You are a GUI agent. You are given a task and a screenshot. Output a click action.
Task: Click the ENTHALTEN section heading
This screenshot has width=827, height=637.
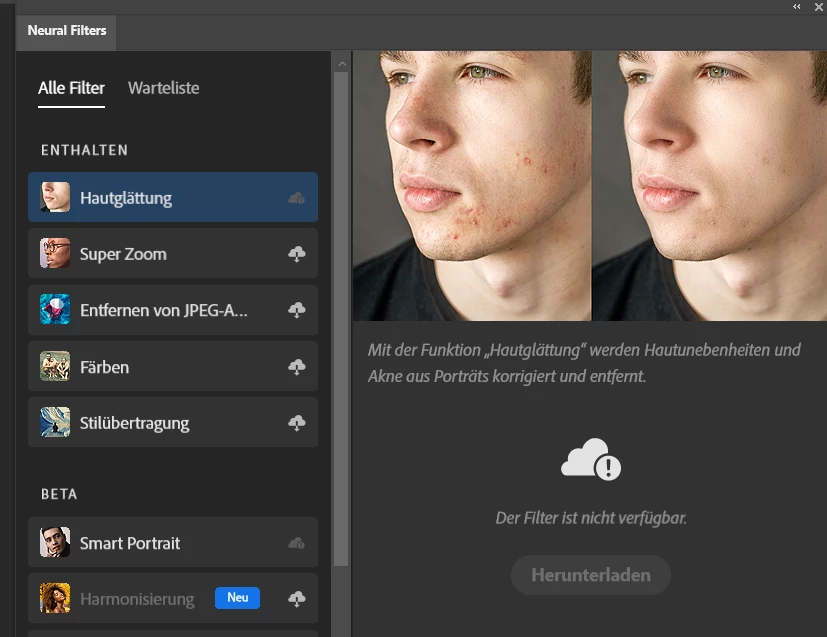tap(84, 150)
